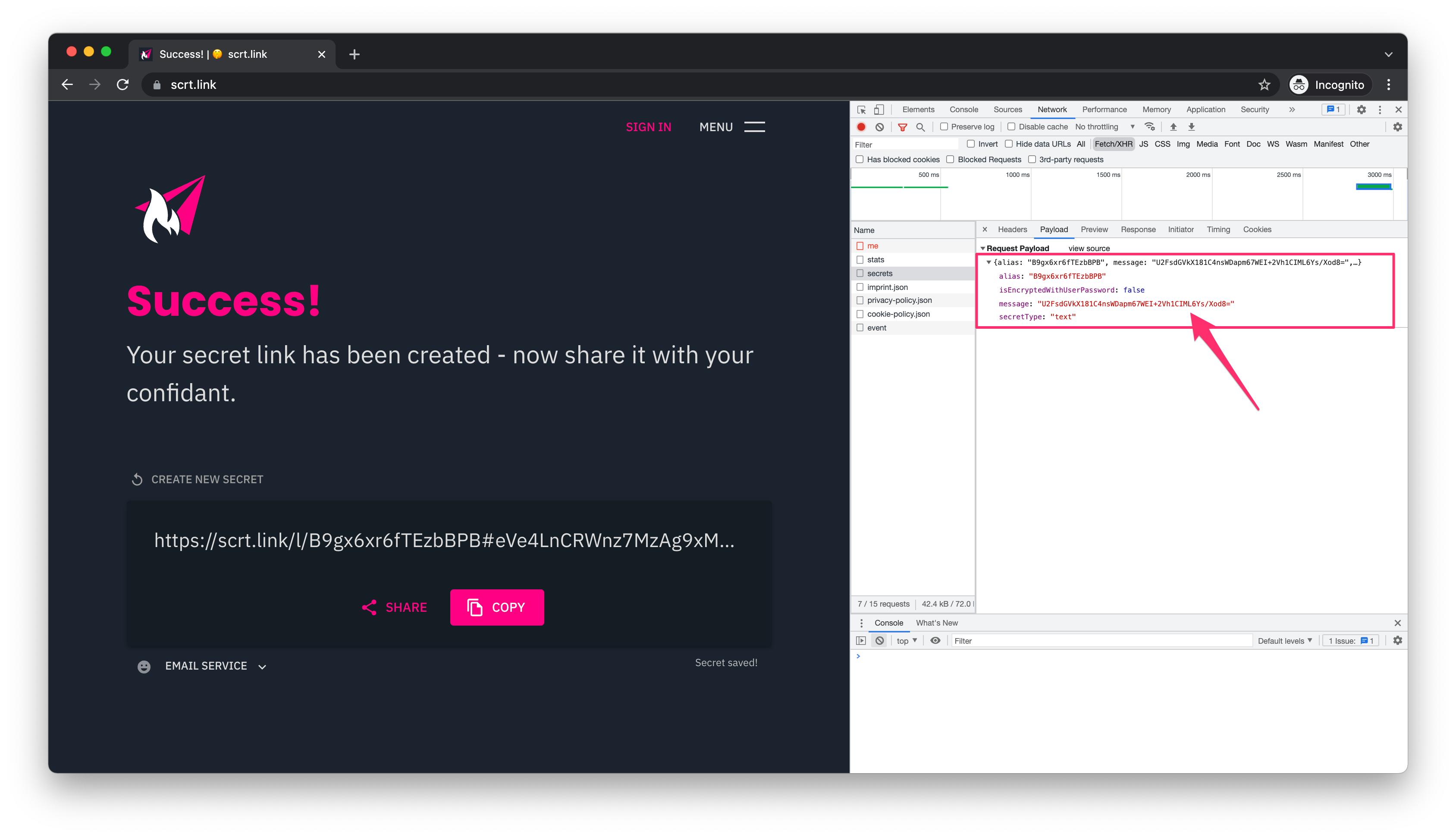Screen dimensions: 1456x837
Task: Enable the Disable cache checkbox
Action: 1011,126
